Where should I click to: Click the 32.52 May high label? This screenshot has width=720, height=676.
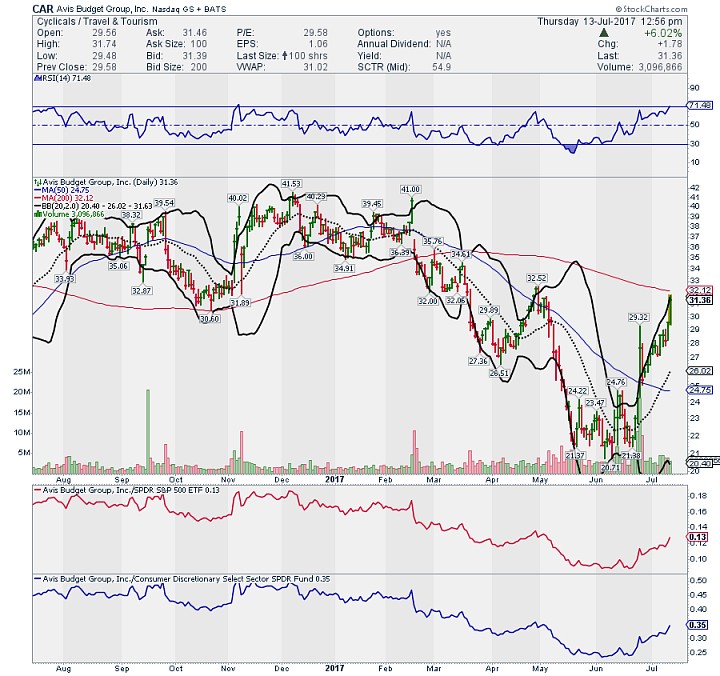tap(537, 278)
